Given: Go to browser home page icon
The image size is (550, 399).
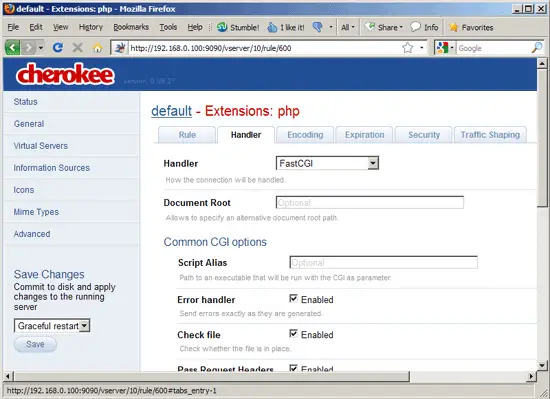Looking at the screenshot, I should (98, 48).
